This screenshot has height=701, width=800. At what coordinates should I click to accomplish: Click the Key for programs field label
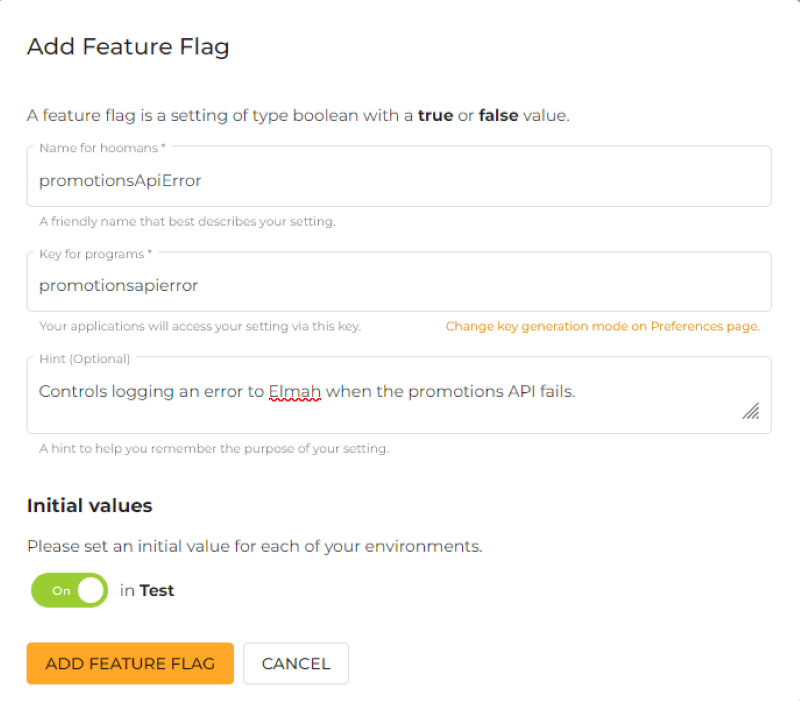coord(92,254)
